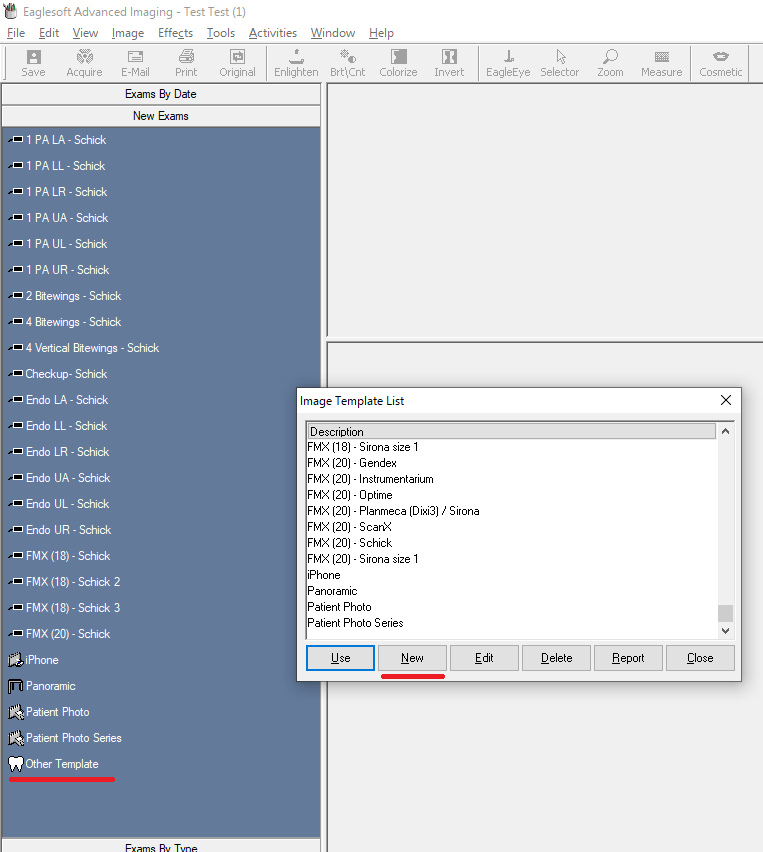The image size is (763, 852).
Task: Click New in Image Template List
Action: (x=412, y=658)
